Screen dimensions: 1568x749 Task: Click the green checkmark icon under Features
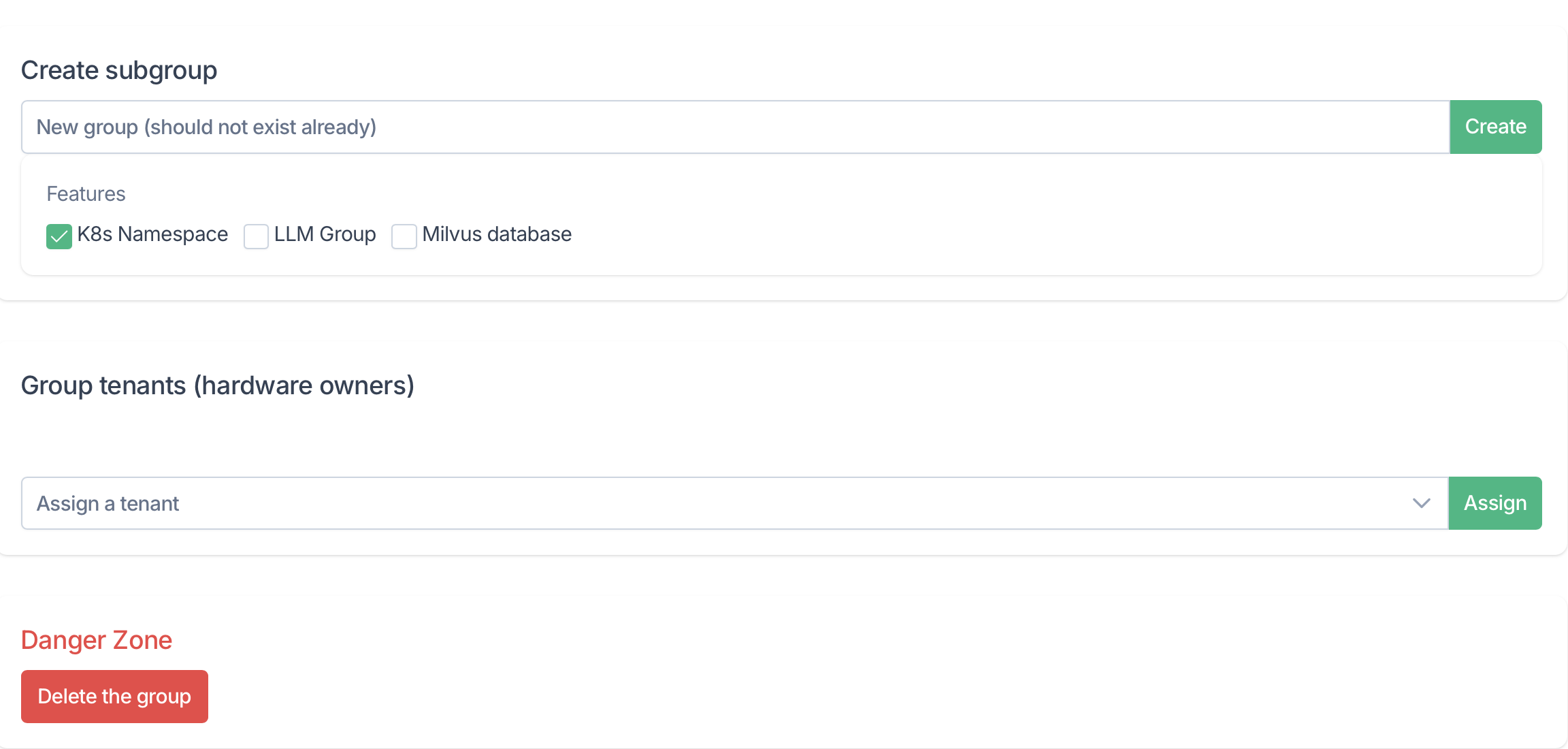pyautogui.click(x=59, y=236)
